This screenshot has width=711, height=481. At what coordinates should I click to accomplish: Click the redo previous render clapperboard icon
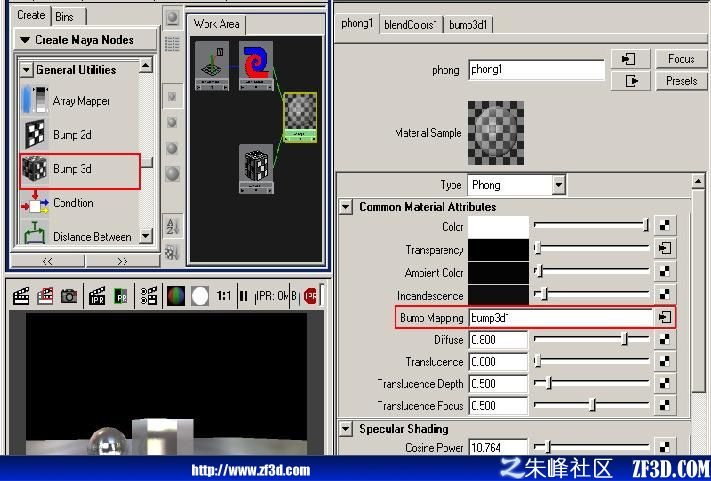[21, 296]
